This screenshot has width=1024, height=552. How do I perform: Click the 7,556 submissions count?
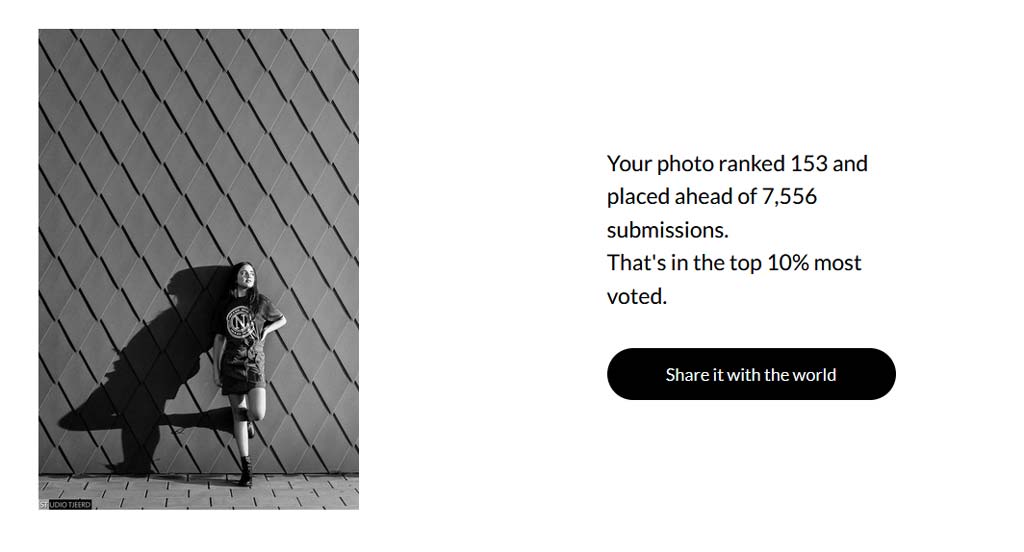pyautogui.click(x=789, y=197)
